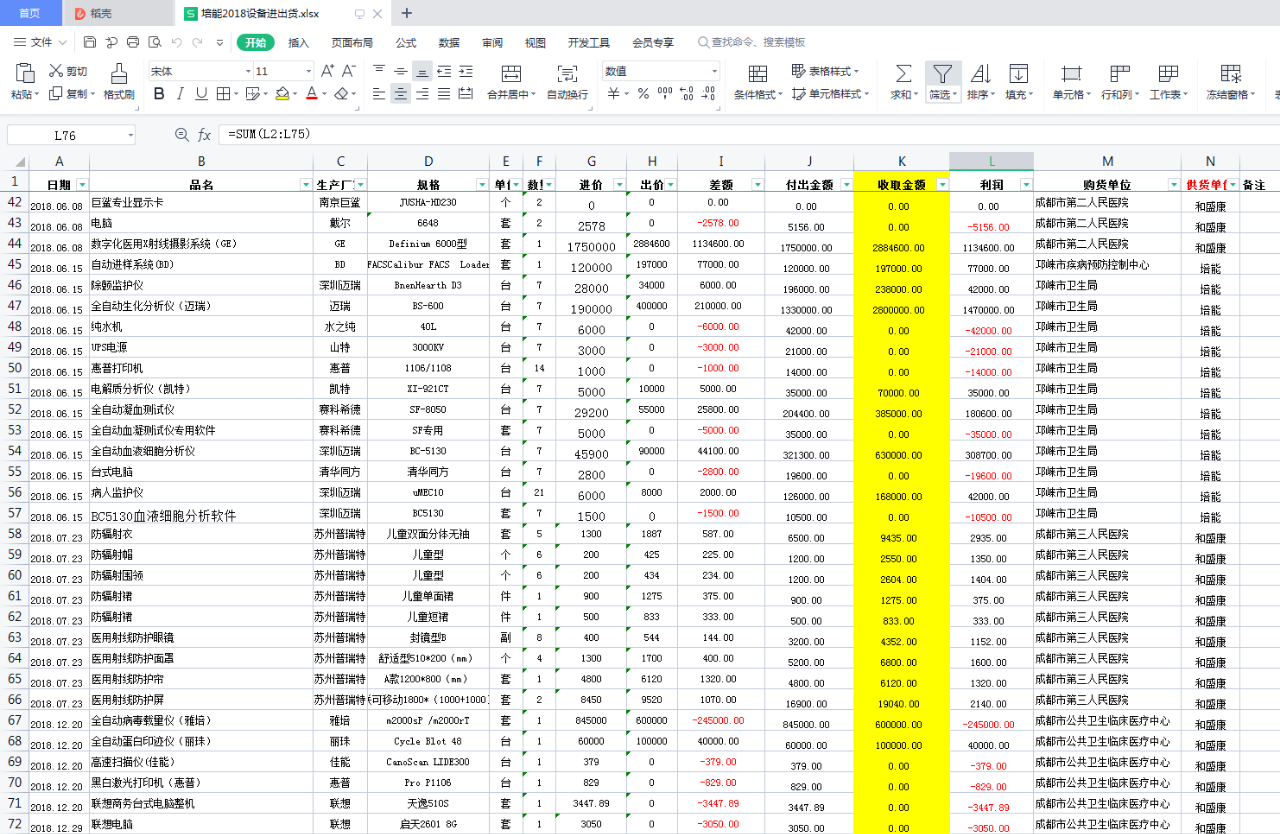Viewport: 1280px width, 834px height.
Task: Click the 冻结窗格 freeze panes icon
Action: [x=1231, y=74]
